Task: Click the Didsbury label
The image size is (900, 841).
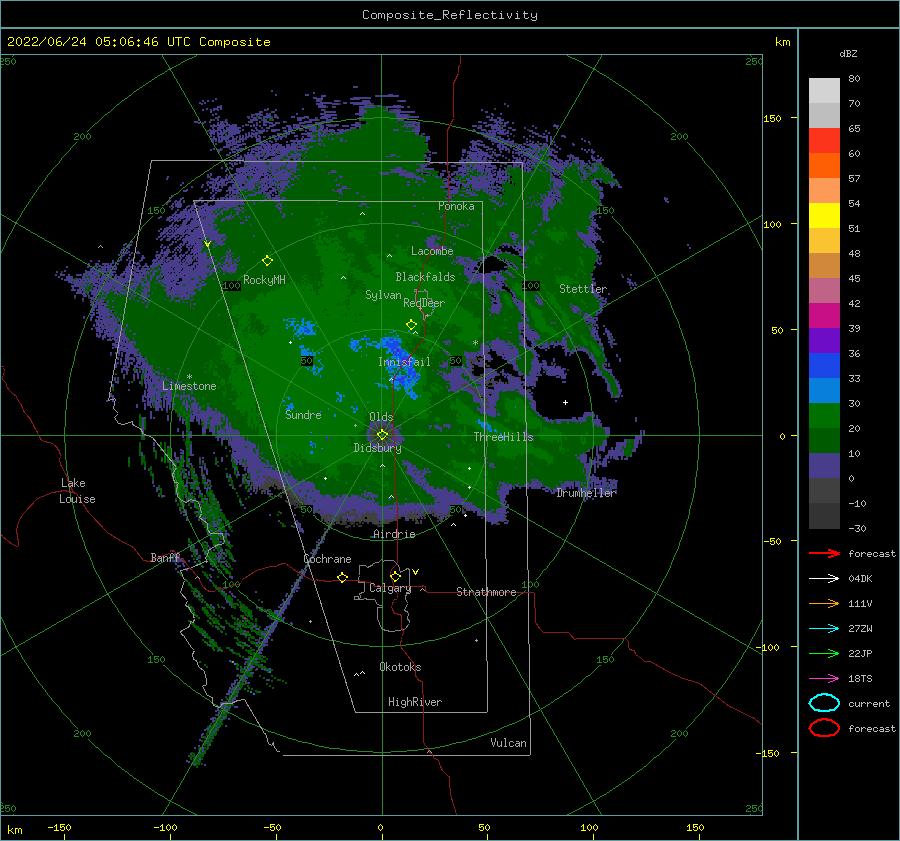Action: click(x=377, y=448)
